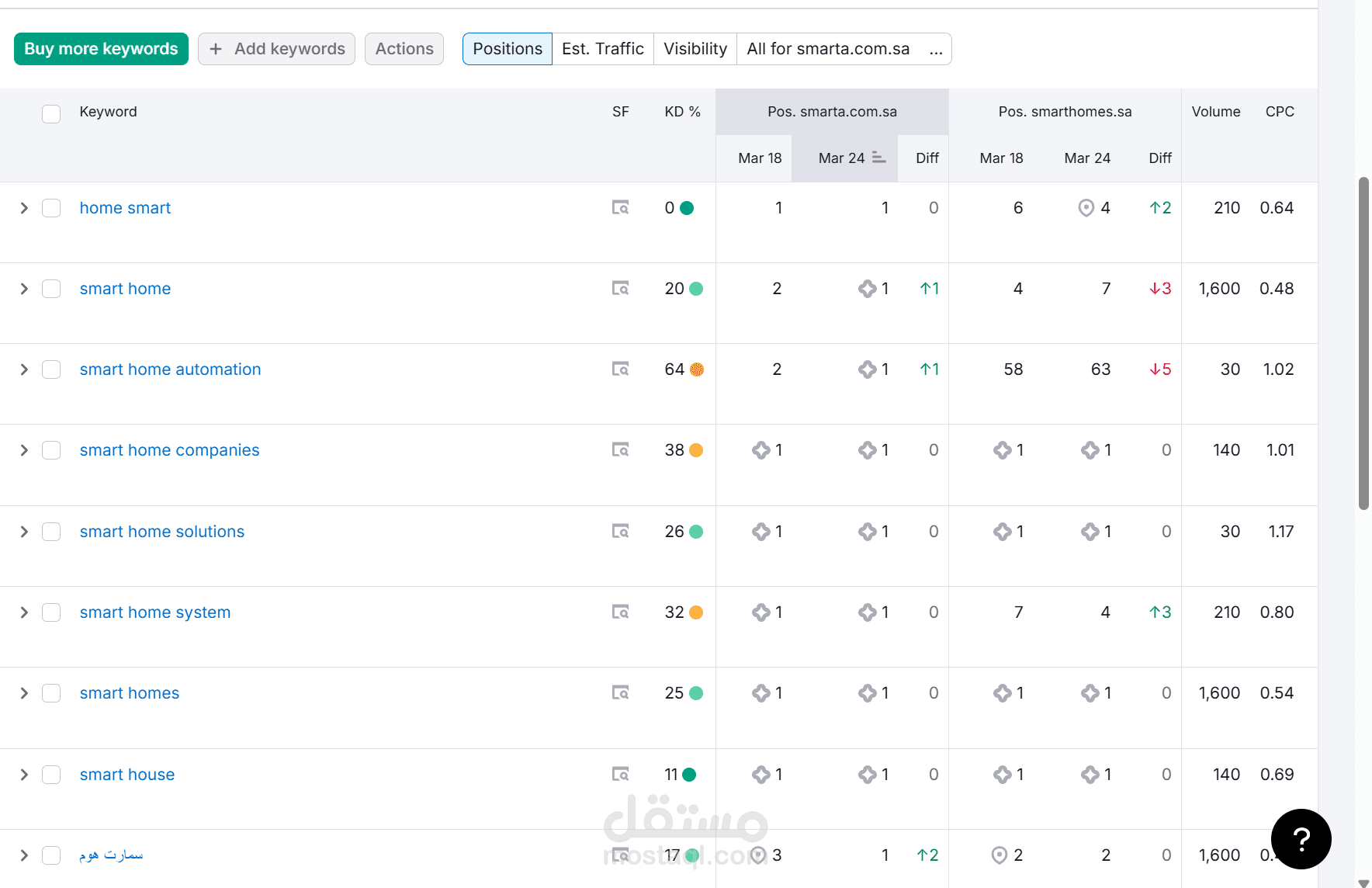Click Buy more keywords button

101,49
